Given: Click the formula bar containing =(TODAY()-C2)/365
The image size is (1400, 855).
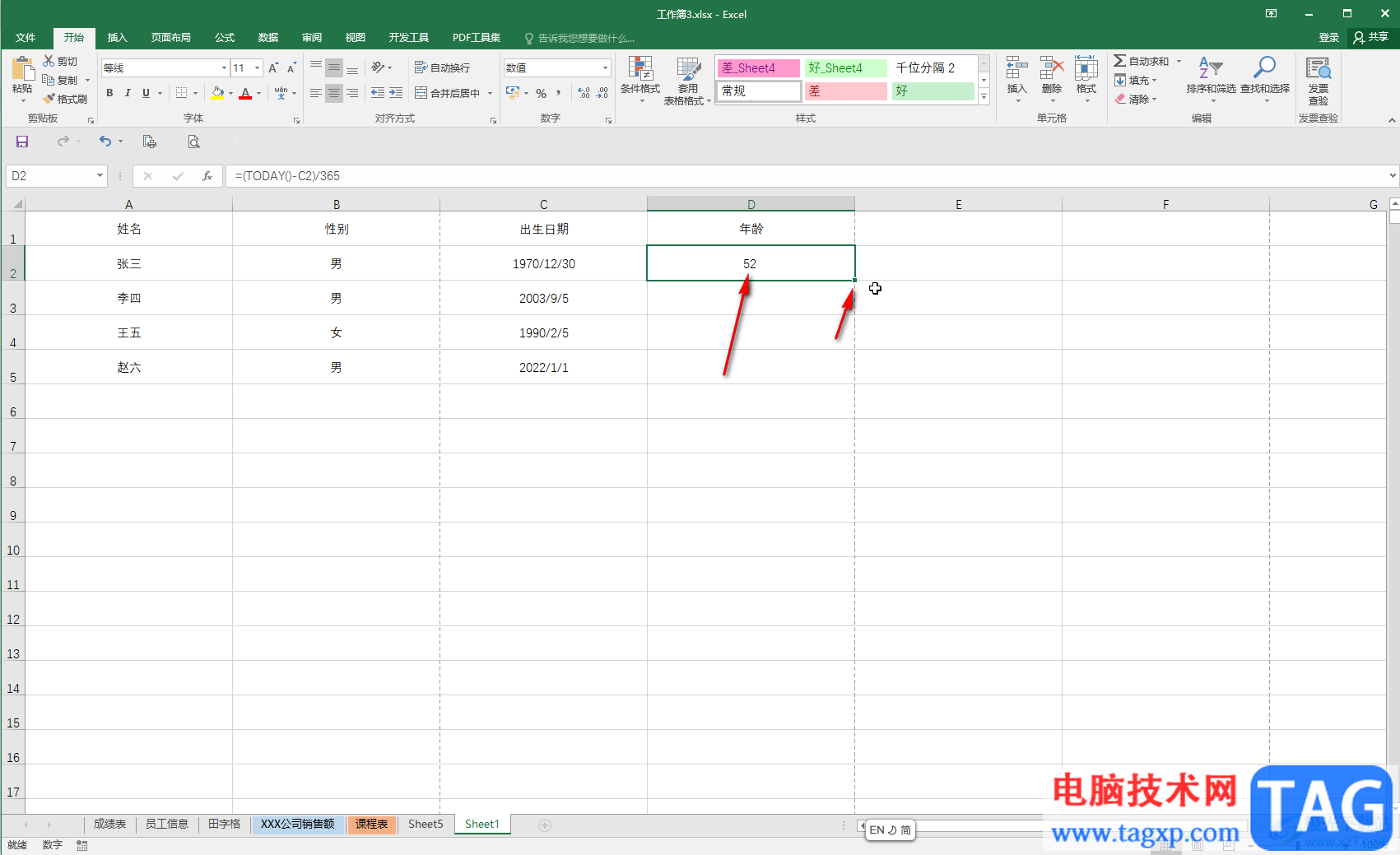Looking at the screenshot, I should click(x=807, y=176).
